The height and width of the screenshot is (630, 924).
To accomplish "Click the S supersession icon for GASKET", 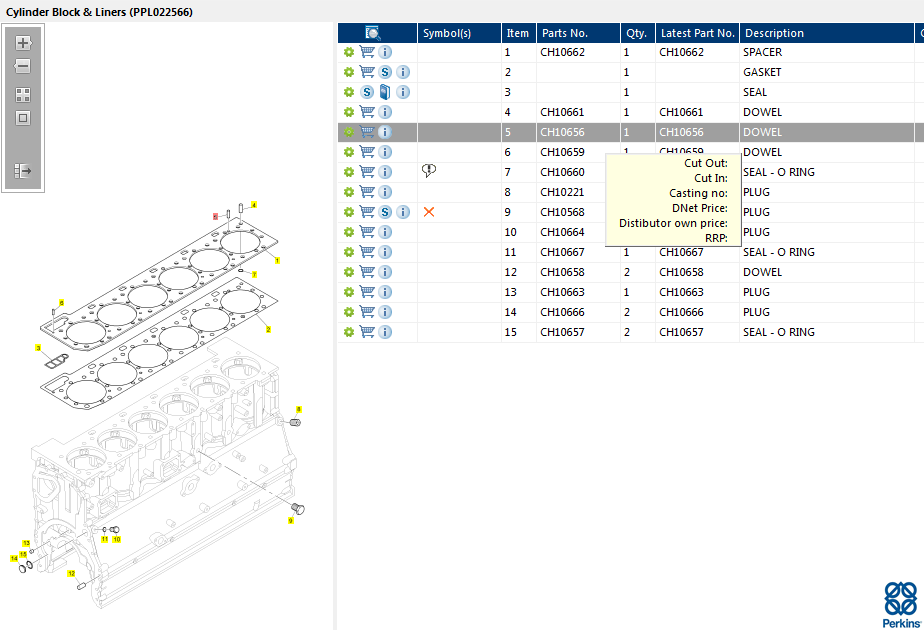I will coord(385,72).
